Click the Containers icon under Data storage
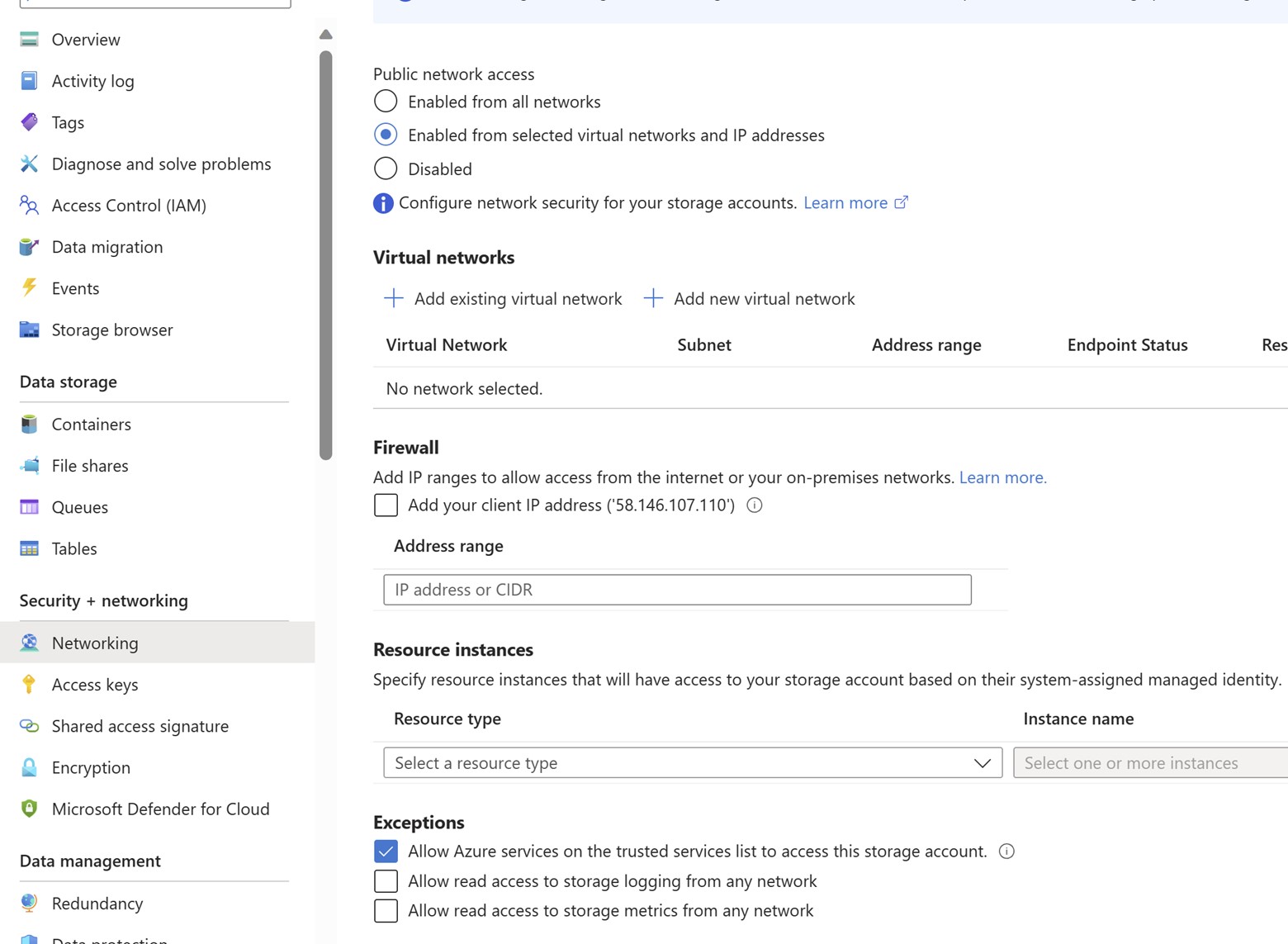1288x944 pixels. pyautogui.click(x=30, y=424)
